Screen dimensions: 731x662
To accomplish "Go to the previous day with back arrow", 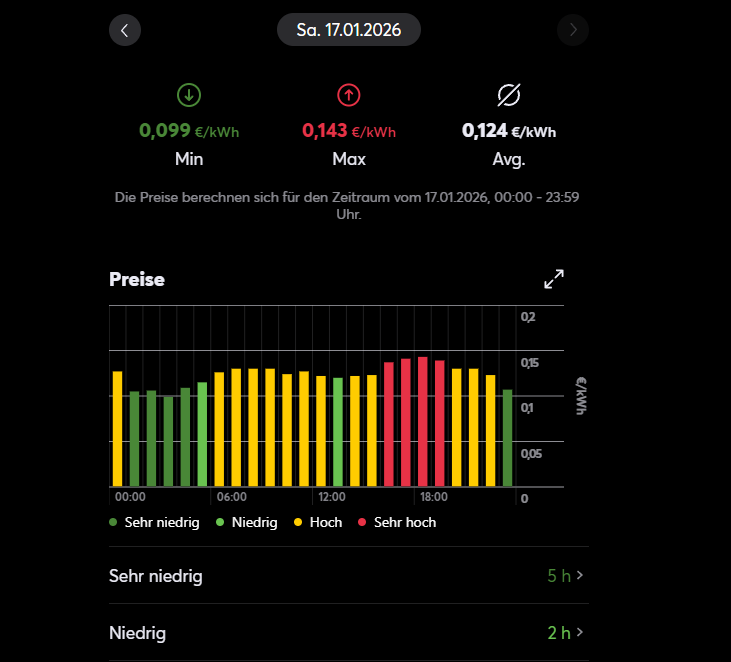I will (125, 30).
